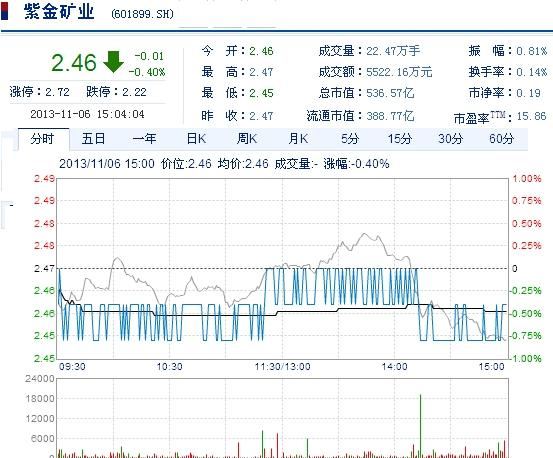
Task: Click the 总市值 536.57亿 value
Action: coord(390,93)
